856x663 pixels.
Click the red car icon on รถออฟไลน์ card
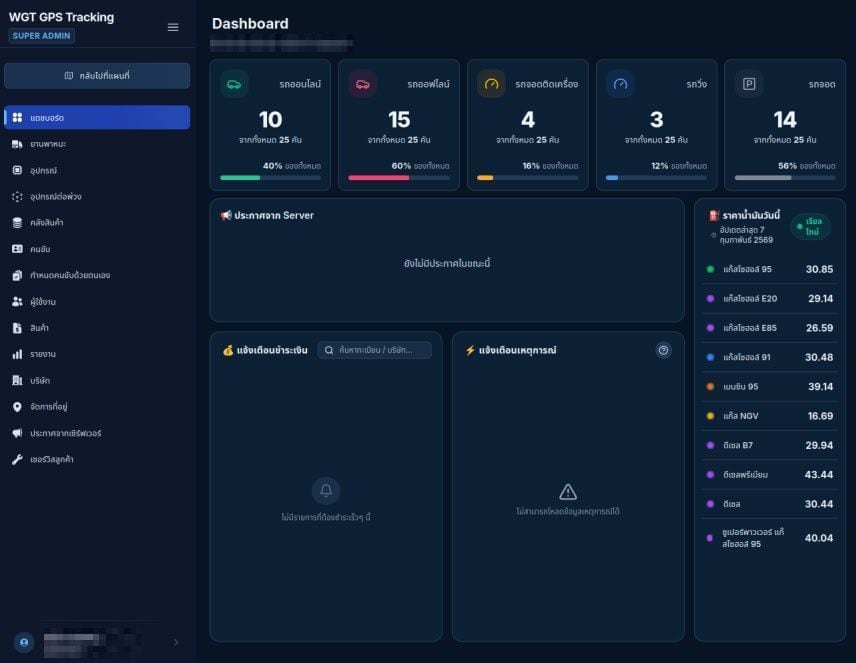click(362, 84)
